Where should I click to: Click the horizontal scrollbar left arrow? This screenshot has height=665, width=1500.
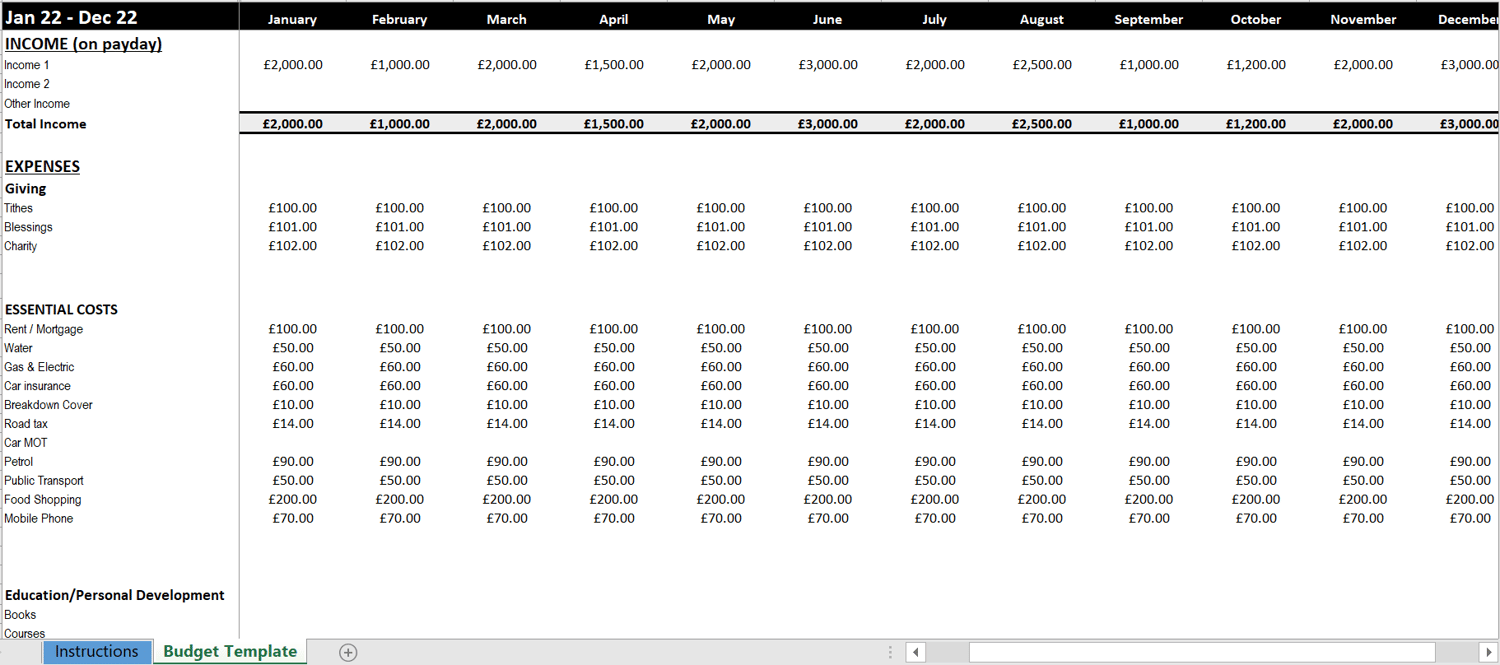(x=916, y=652)
